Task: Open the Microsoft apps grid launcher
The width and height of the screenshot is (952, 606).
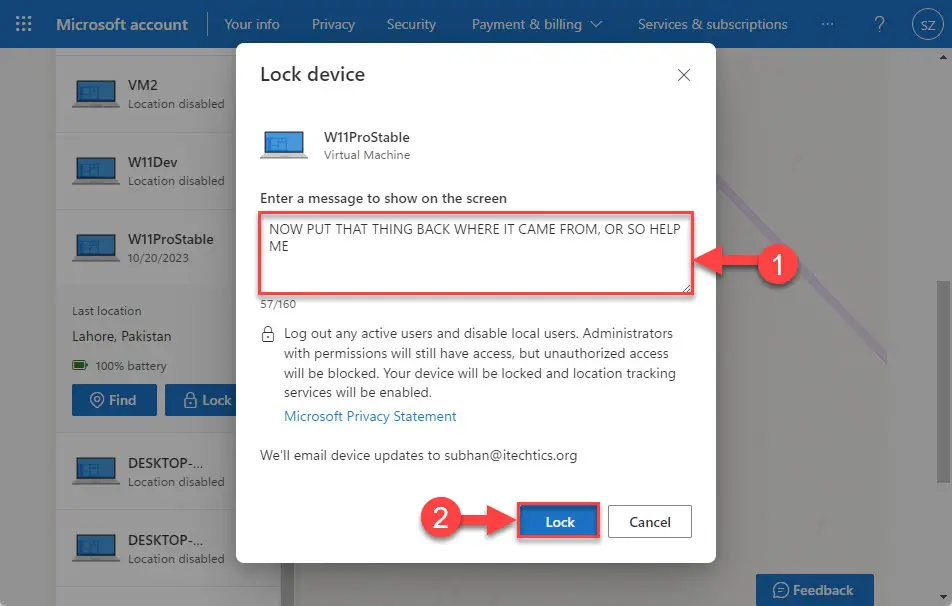Action: pyautogui.click(x=24, y=24)
